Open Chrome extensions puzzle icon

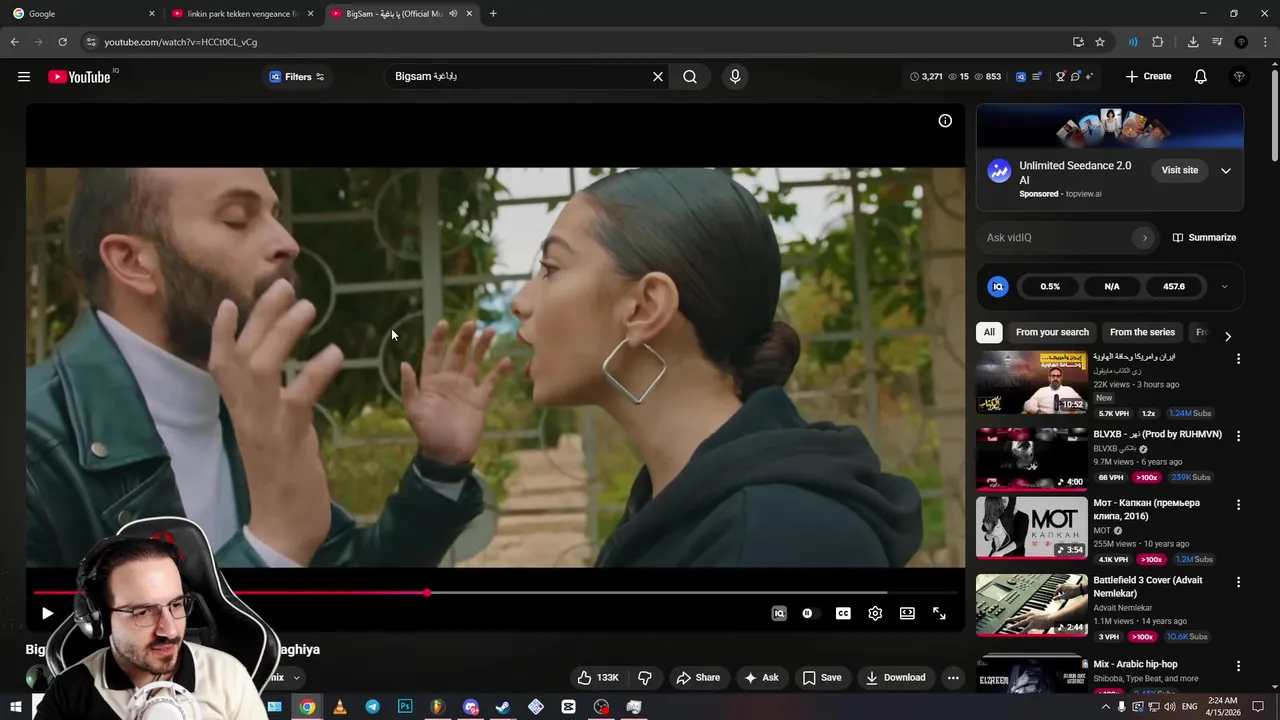[x=1158, y=42]
